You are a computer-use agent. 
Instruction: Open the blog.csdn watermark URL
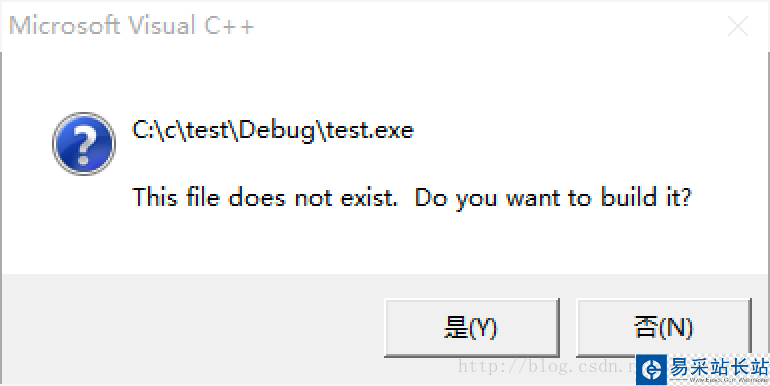click(547, 366)
